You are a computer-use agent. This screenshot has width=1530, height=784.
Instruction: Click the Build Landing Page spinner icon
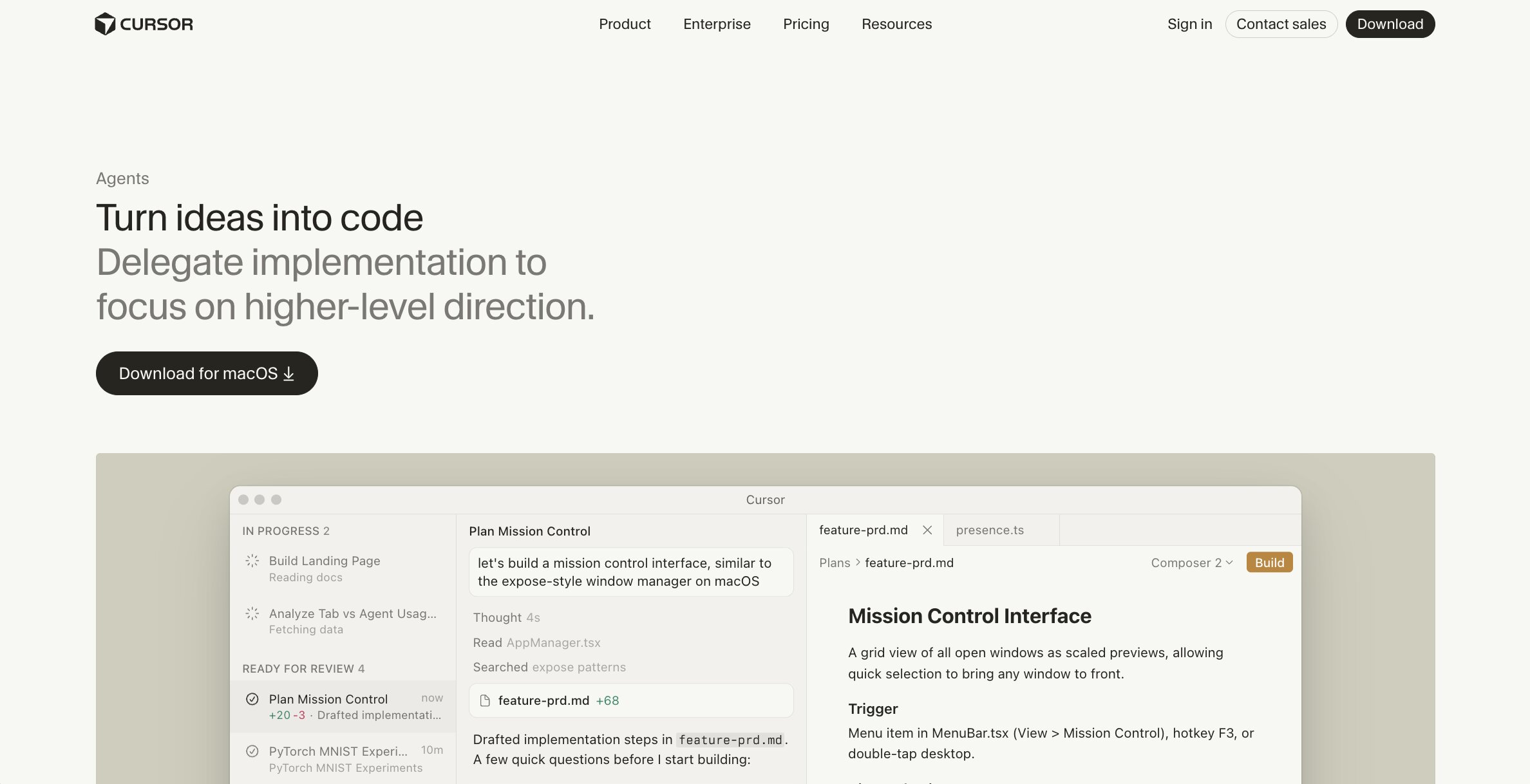(252, 561)
